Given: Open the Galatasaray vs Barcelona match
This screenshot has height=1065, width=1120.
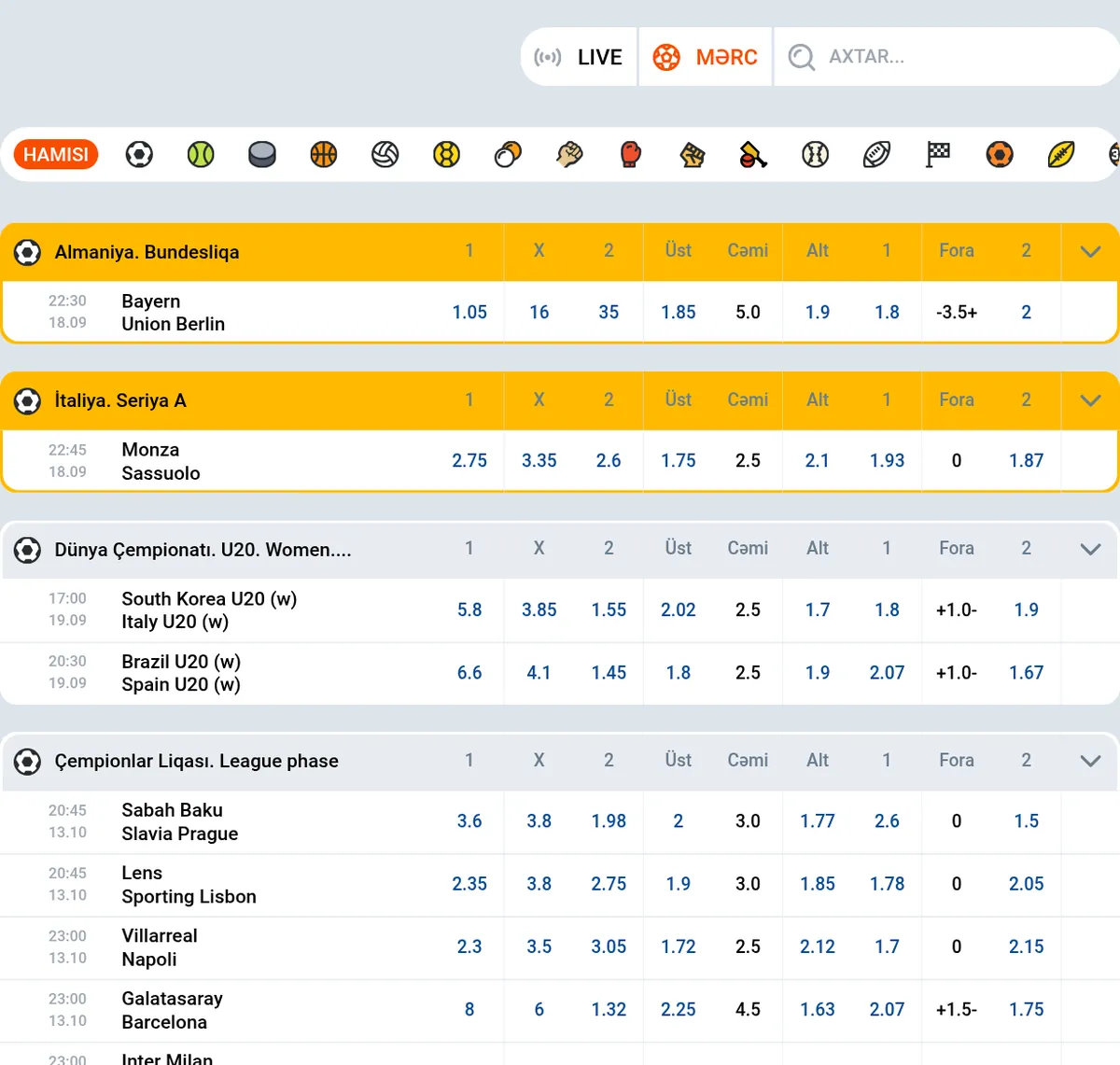Looking at the screenshot, I should pos(172,1010).
